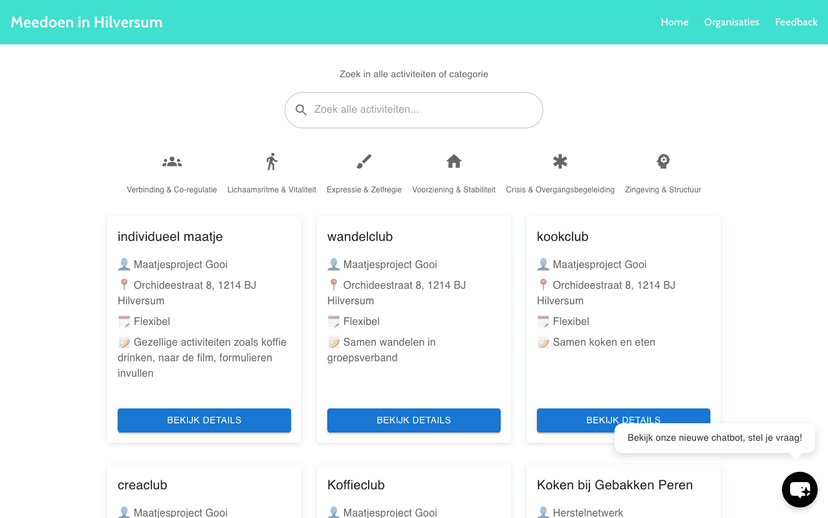This screenshot has height=518, width=828.
Task: Click 'Samen wandelen in groepsverband' description
Action: 381,350
